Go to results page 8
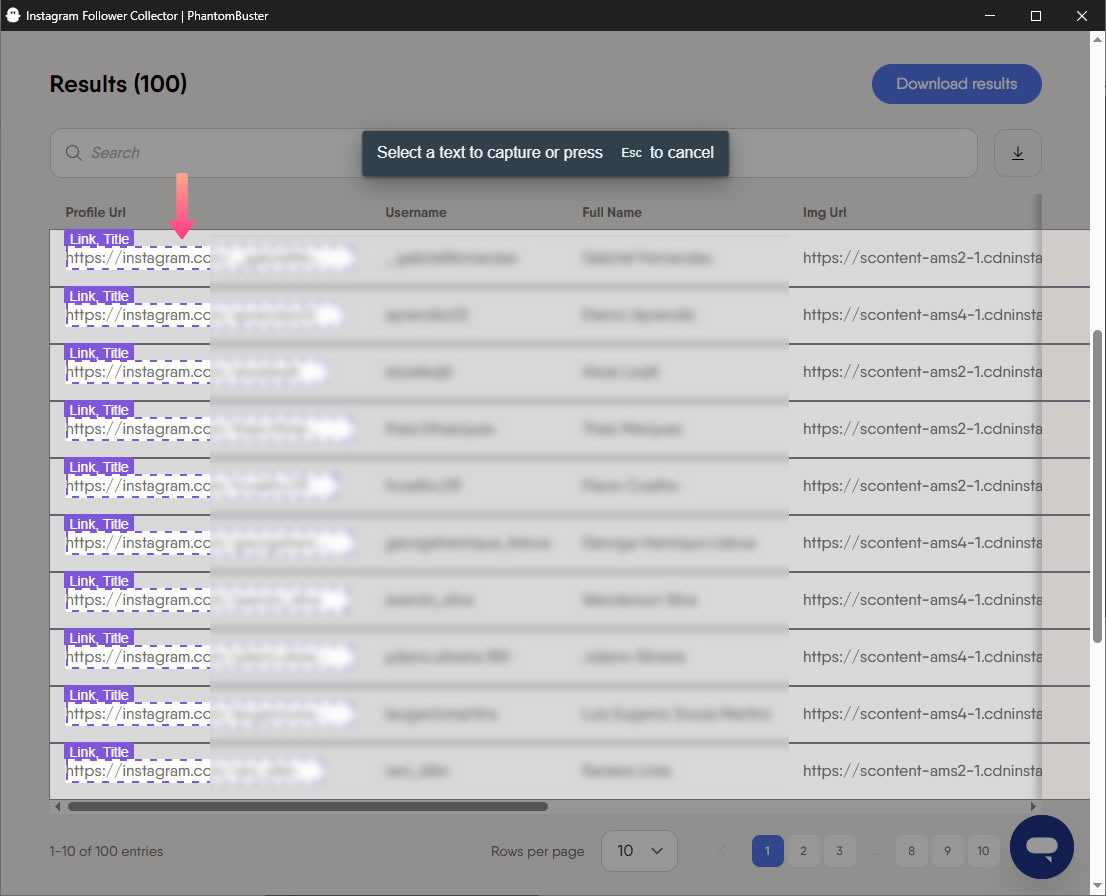This screenshot has width=1106, height=896. [911, 851]
